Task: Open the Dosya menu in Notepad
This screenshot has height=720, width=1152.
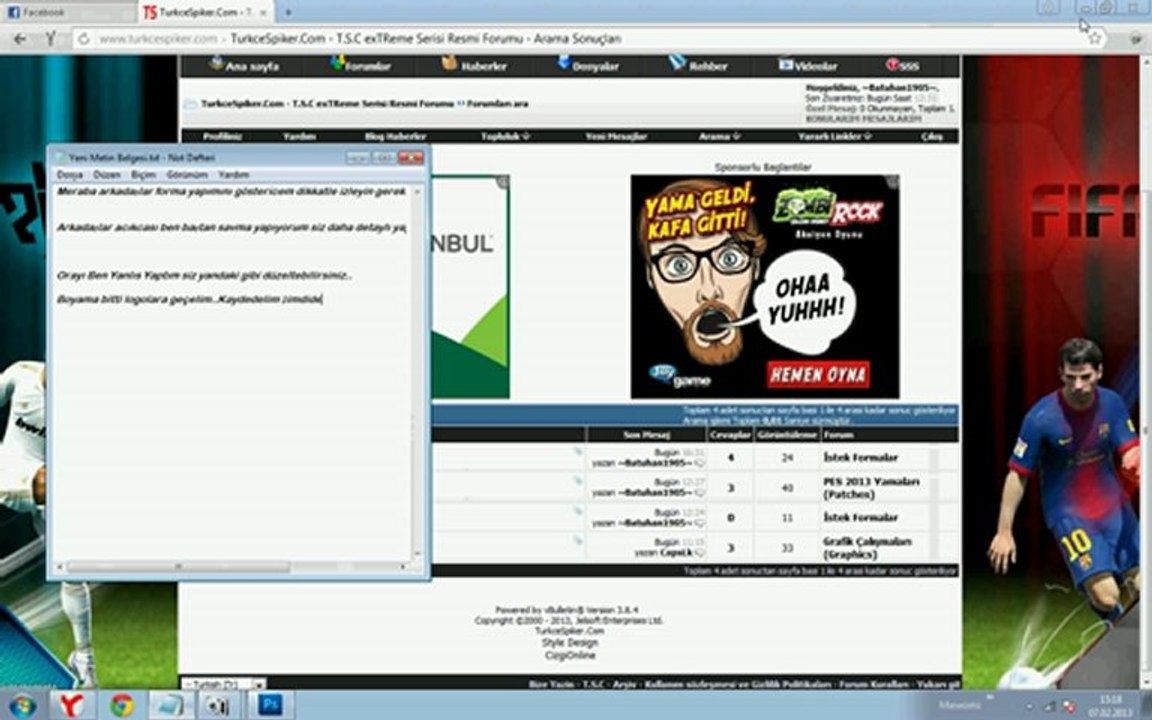Action: coord(70,175)
